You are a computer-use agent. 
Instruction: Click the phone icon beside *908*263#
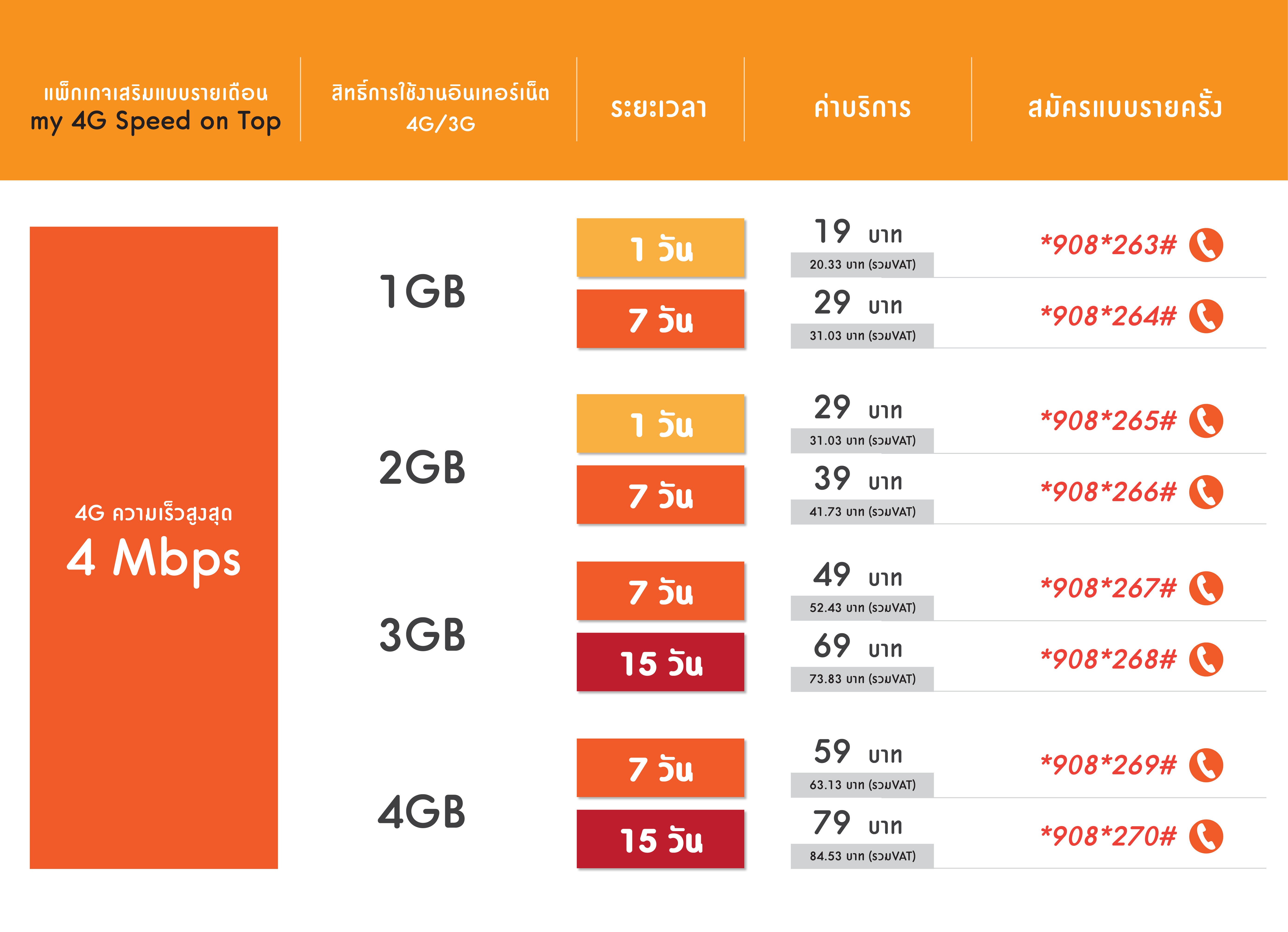[1206, 245]
